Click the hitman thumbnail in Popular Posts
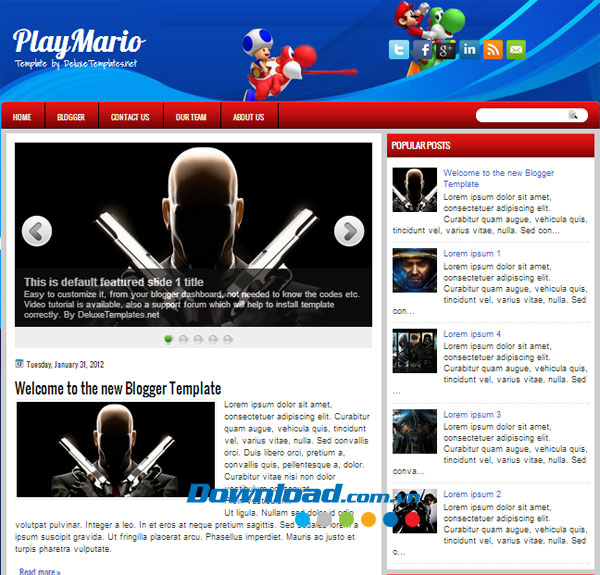This screenshot has width=600, height=575. pyautogui.click(x=414, y=190)
